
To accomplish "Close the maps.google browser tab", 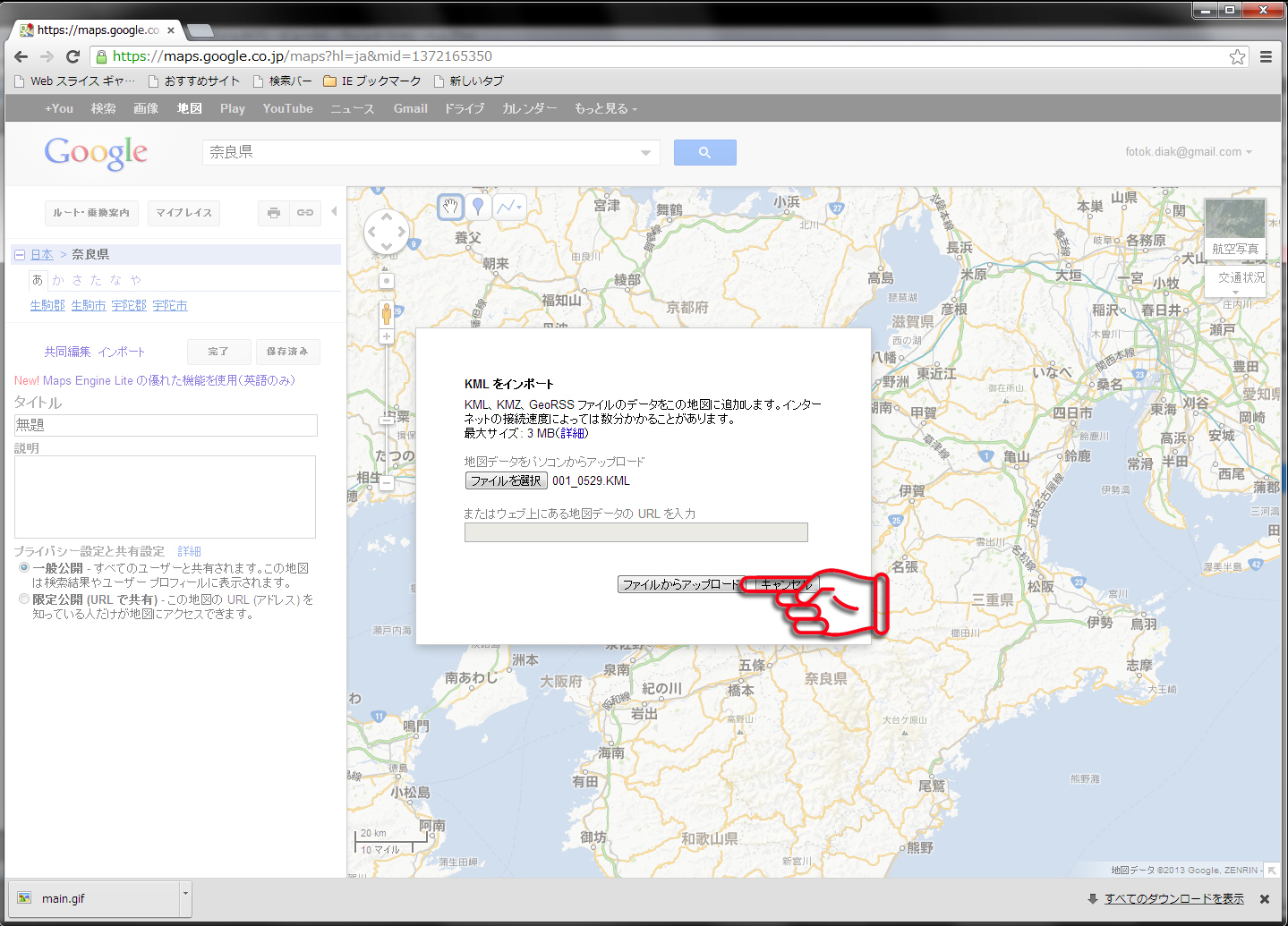I will tap(170, 30).
